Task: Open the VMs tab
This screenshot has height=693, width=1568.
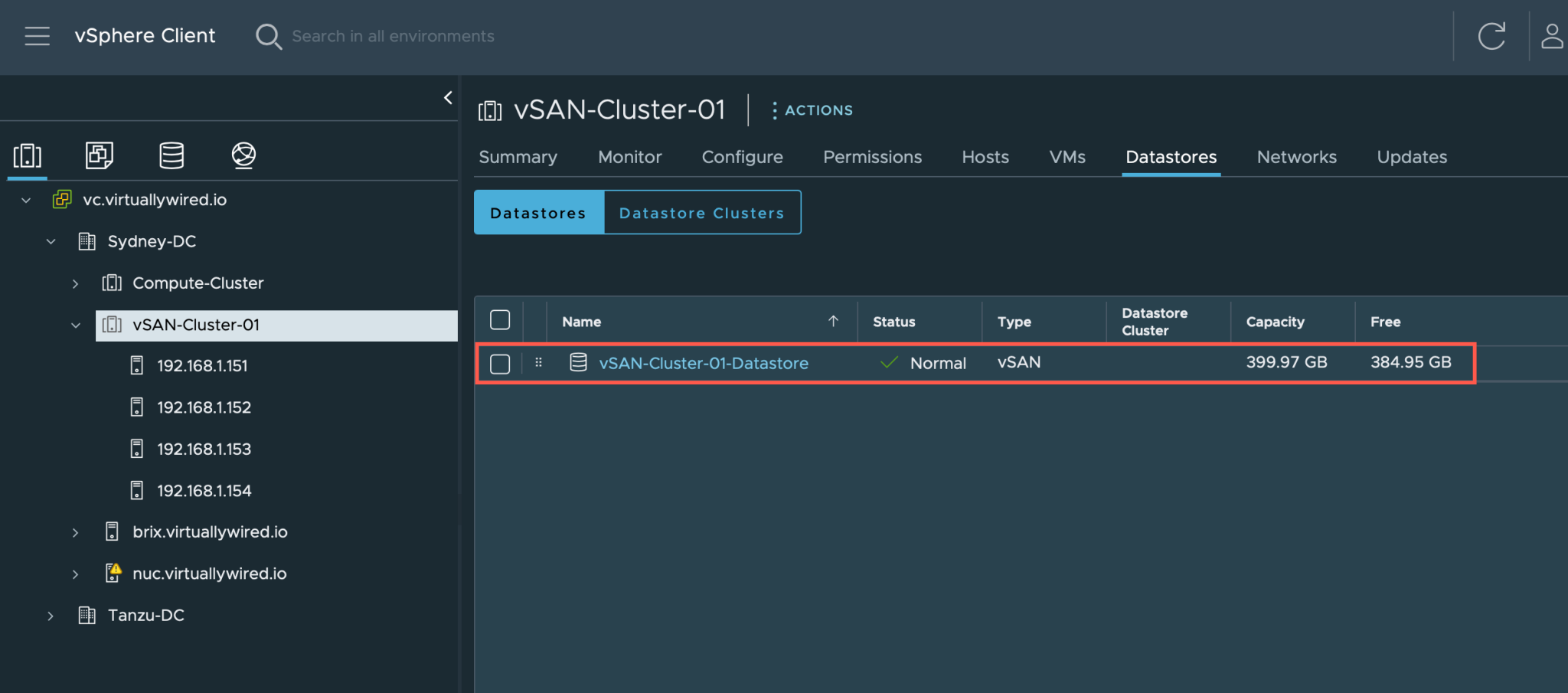Action: pos(1067,157)
